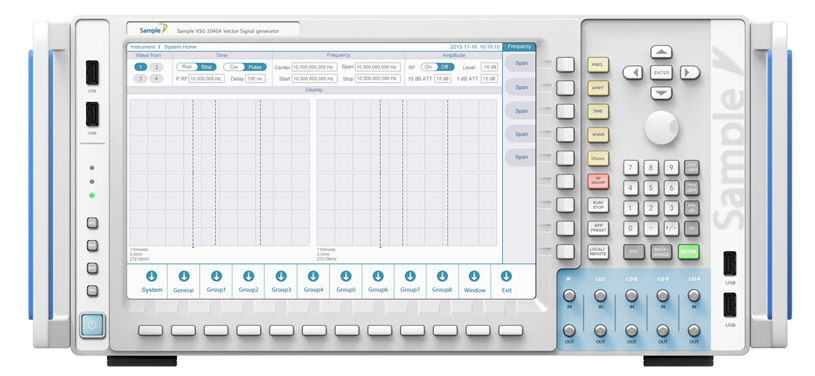This screenshot has height=376, width=815.
Task: Click the up arrow navigation key
Action: (x=661, y=52)
